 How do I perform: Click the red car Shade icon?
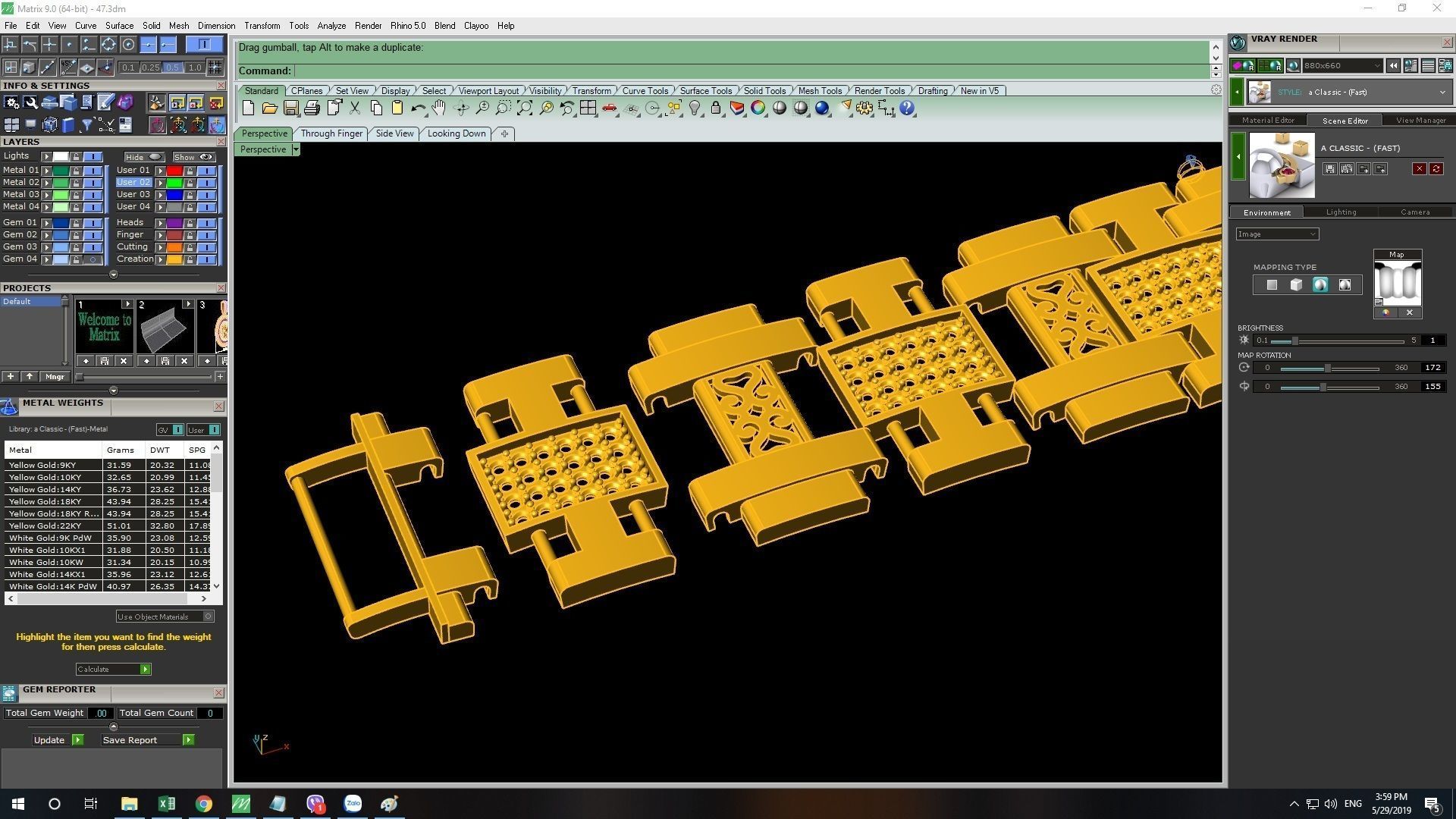pos(609,108)
